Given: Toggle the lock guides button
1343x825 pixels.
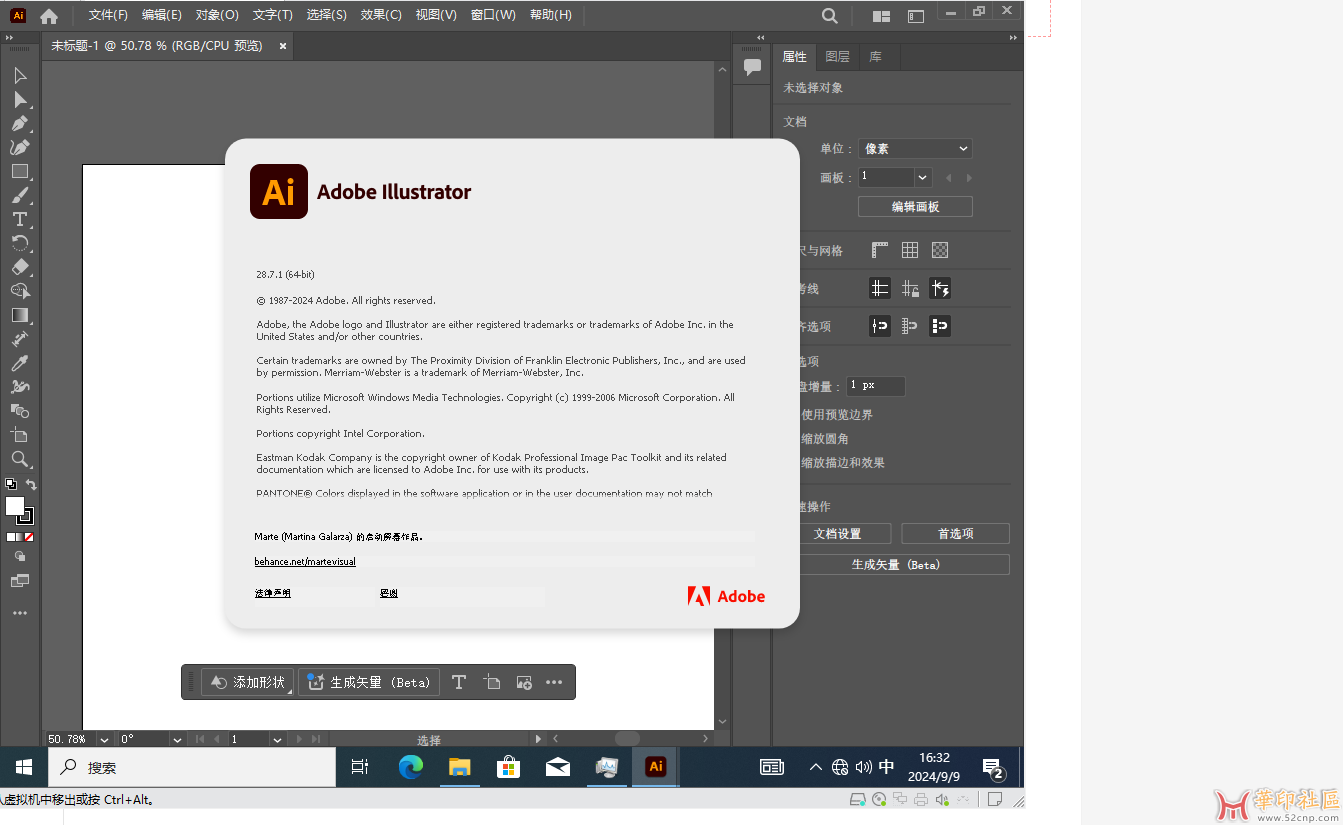Looking at the screenshot, I should click(910, 288).
